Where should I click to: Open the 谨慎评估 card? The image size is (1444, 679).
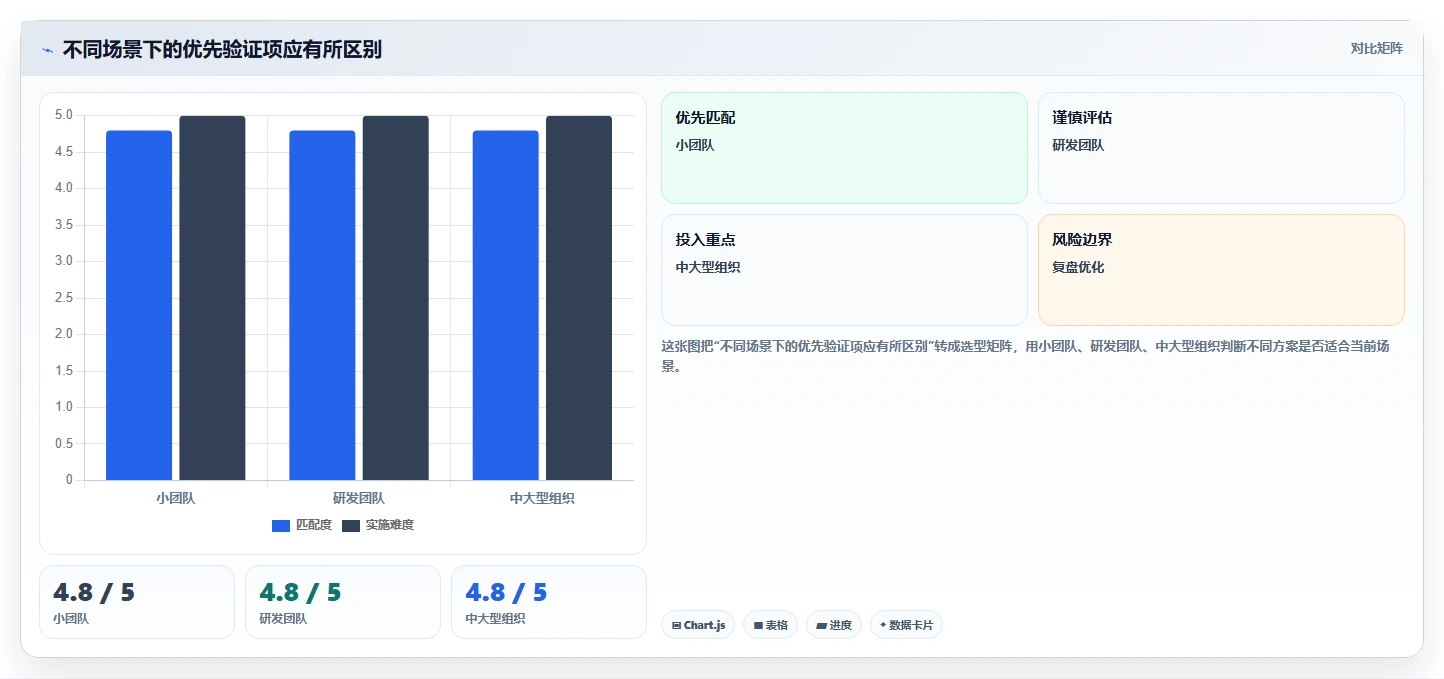click(1221, 148)
